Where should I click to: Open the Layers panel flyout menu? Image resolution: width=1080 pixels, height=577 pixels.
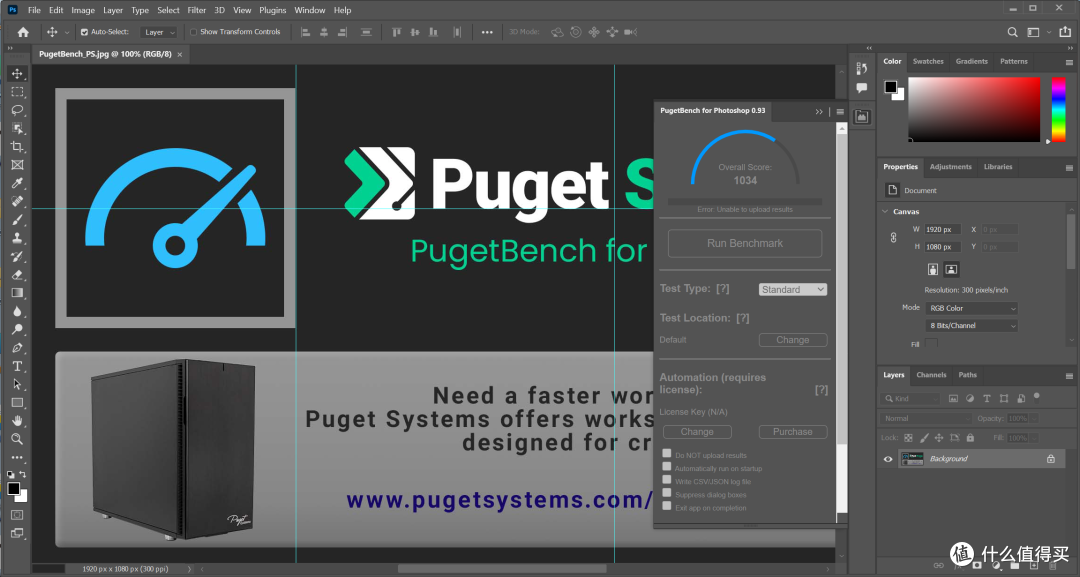[x=1069, y=376]
